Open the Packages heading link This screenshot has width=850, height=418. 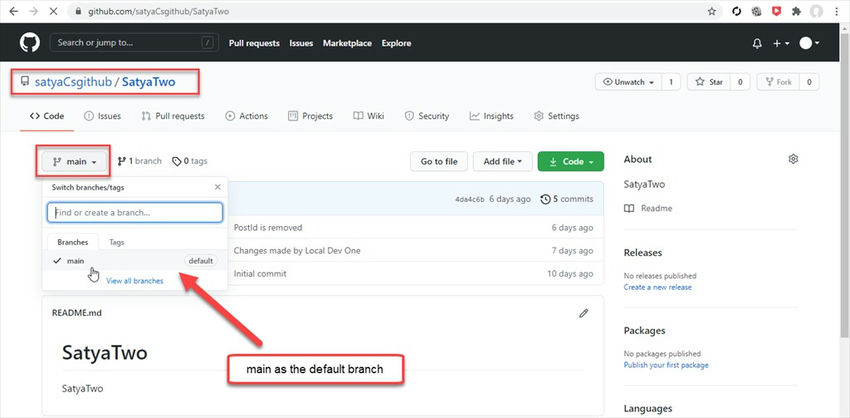645,331
